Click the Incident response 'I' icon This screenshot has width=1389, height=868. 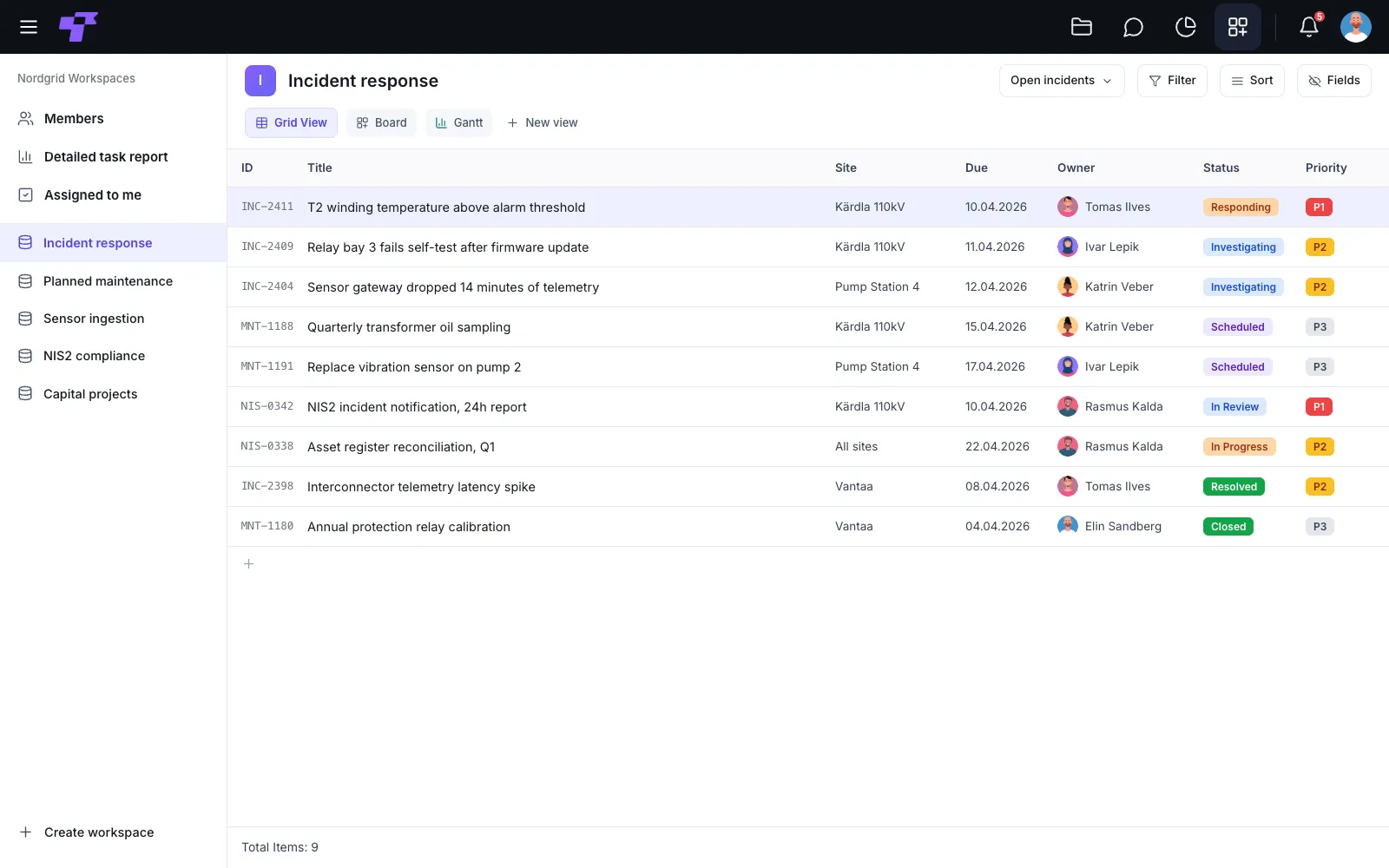point(260,81)
